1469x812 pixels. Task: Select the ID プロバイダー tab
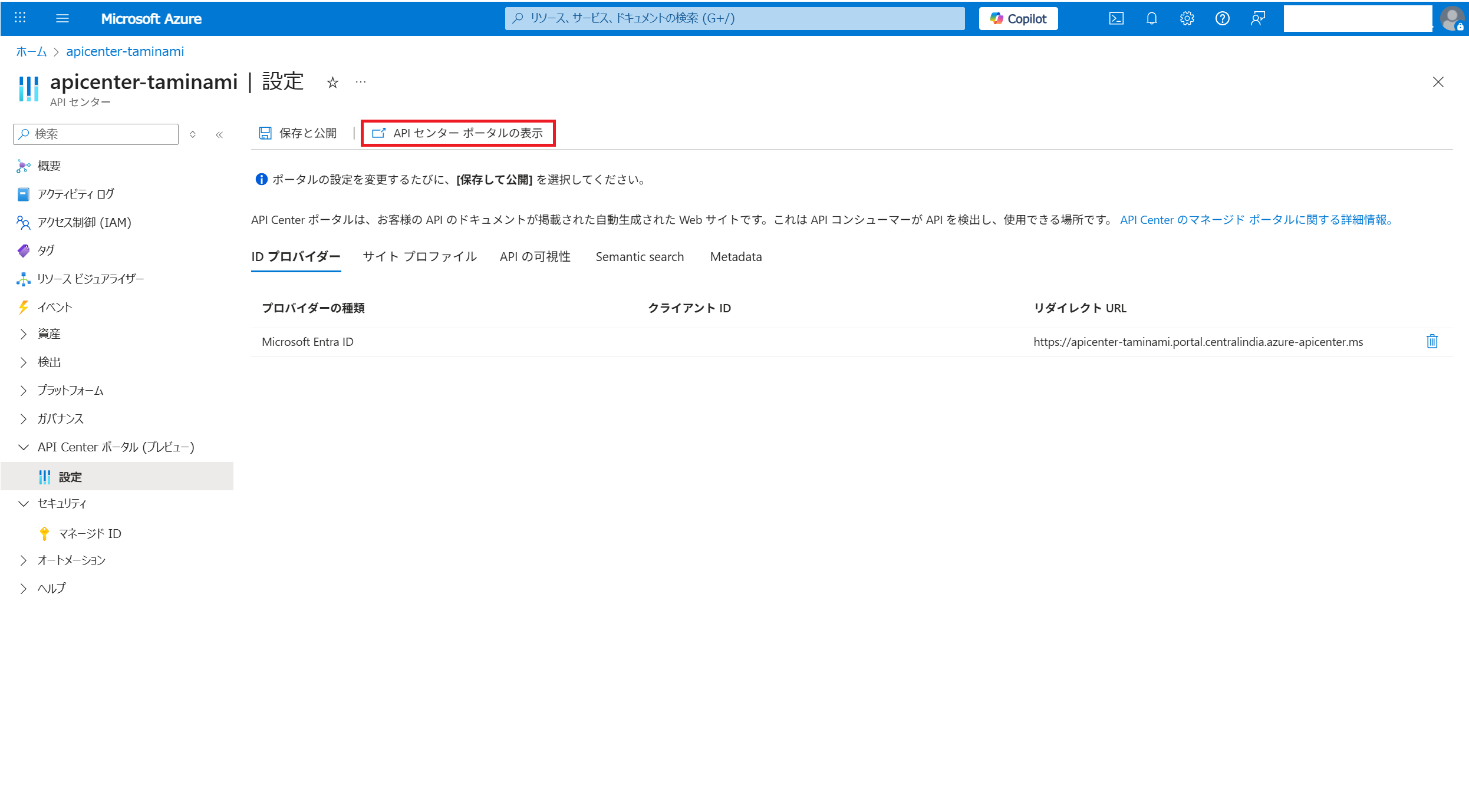[x=296, y=257]
